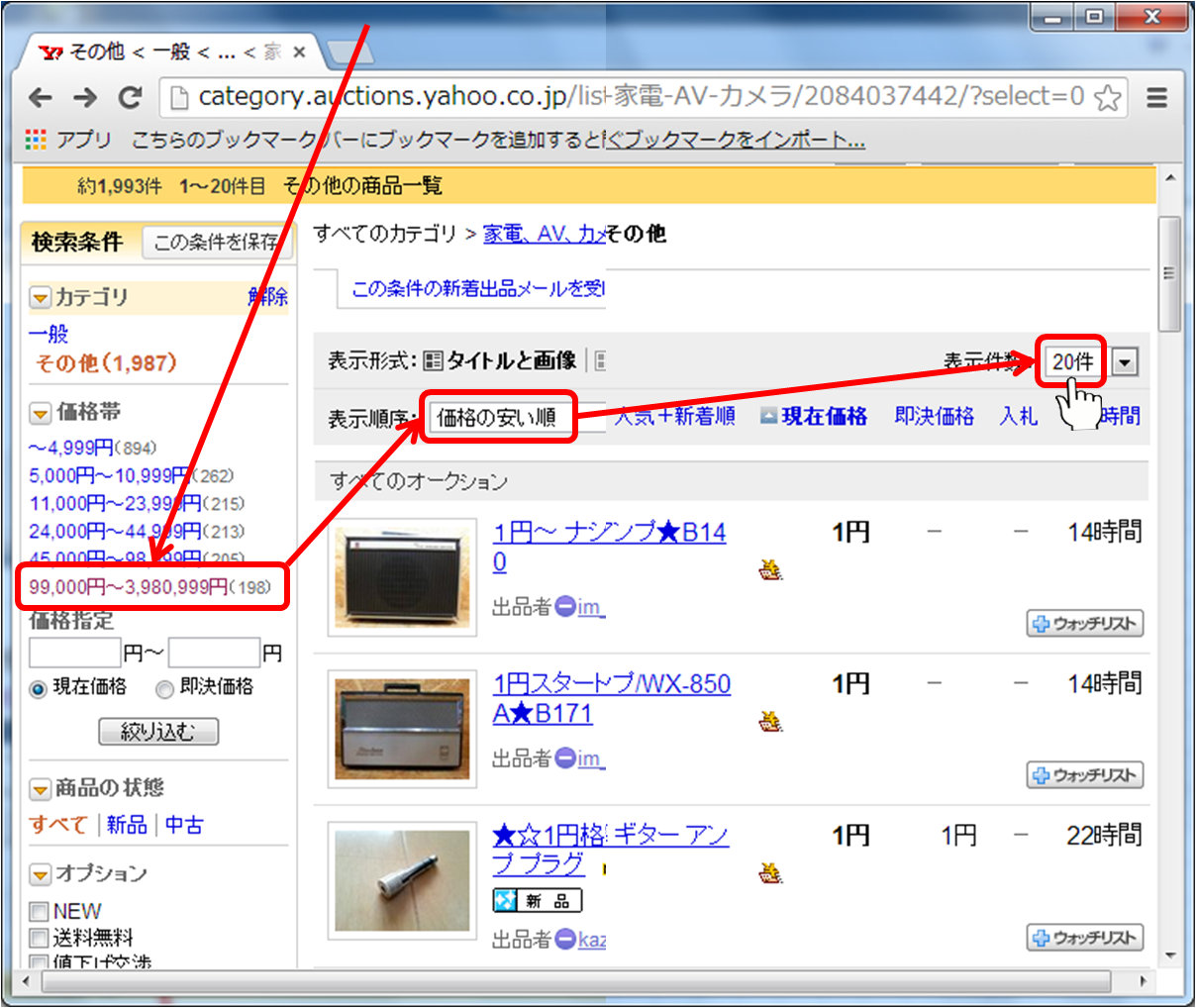Select 99,000円～3,980,999円 price range link

[128, 587]
